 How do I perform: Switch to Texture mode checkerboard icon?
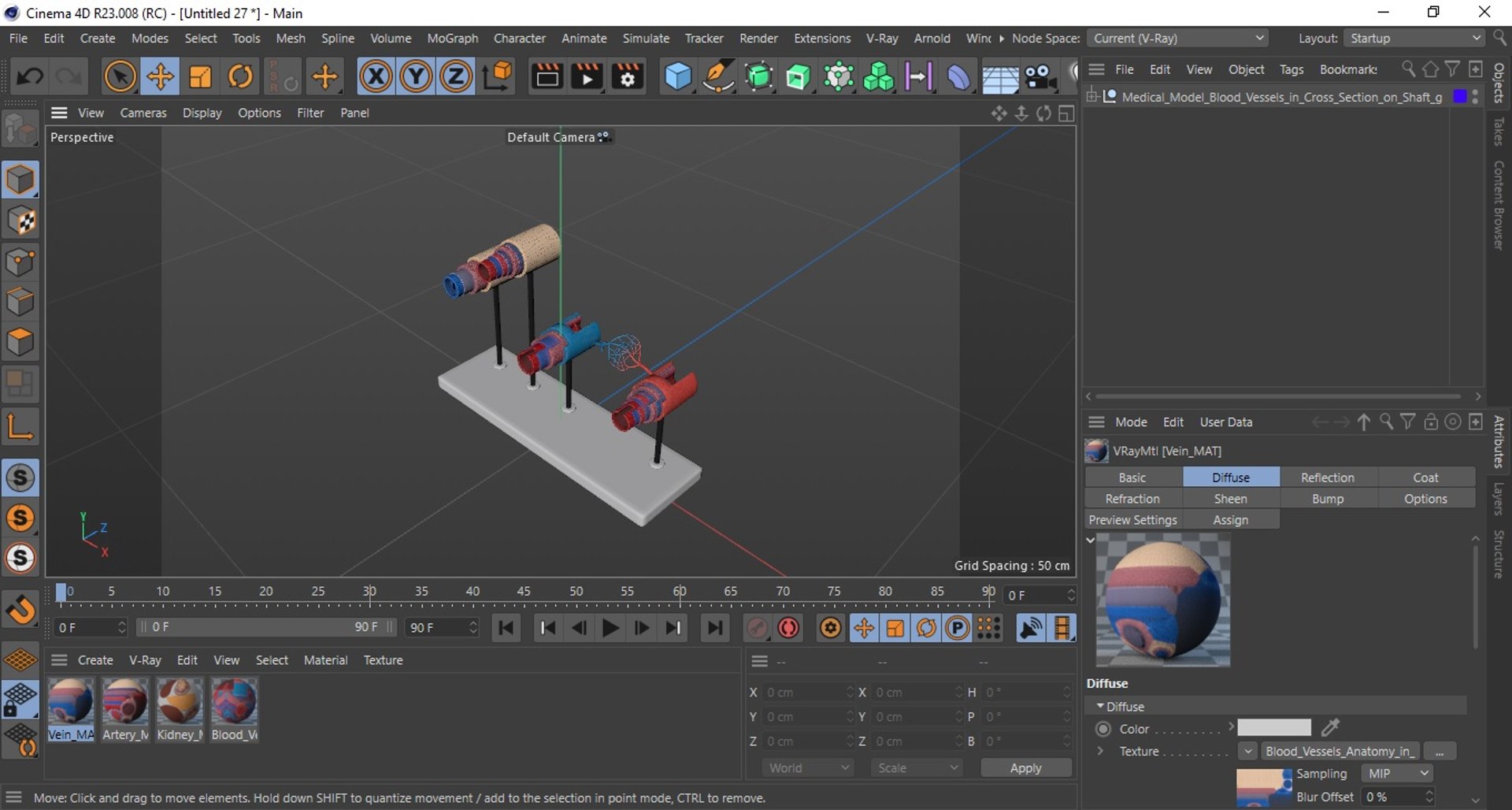[20, 221]
